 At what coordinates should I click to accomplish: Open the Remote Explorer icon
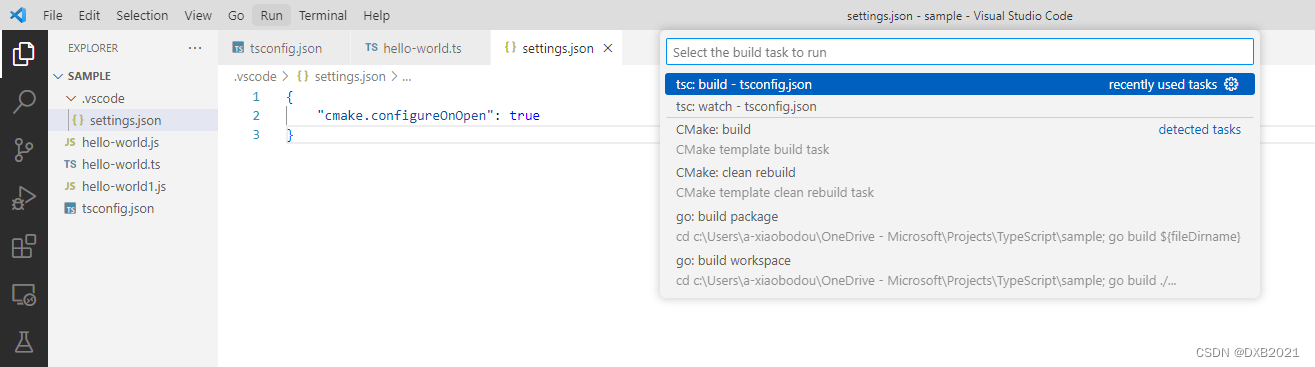pos(24,294)
